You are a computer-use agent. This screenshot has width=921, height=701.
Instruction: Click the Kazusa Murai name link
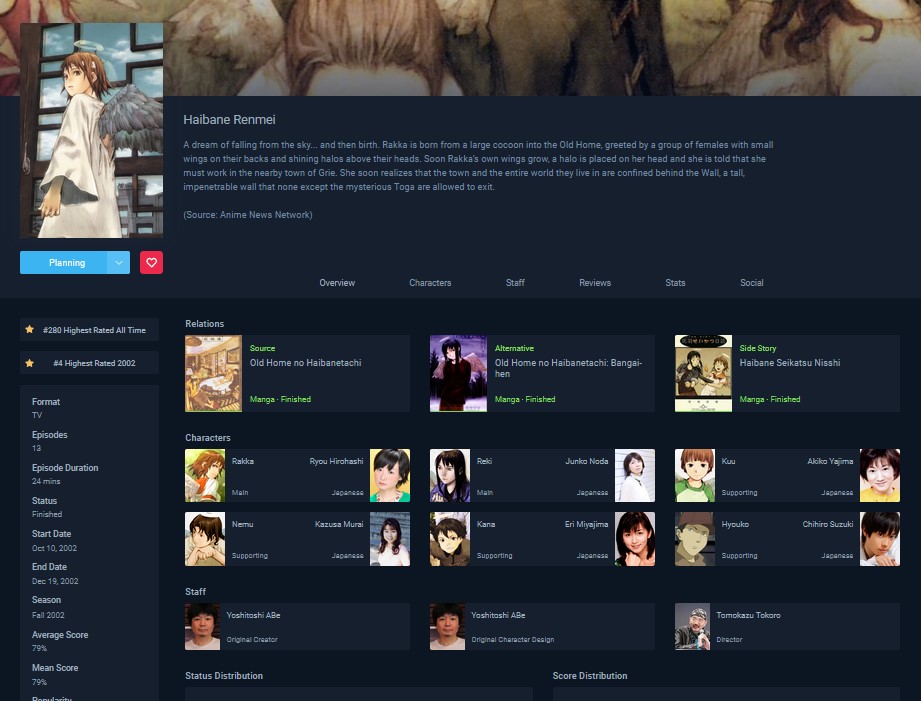click(339, 524)
